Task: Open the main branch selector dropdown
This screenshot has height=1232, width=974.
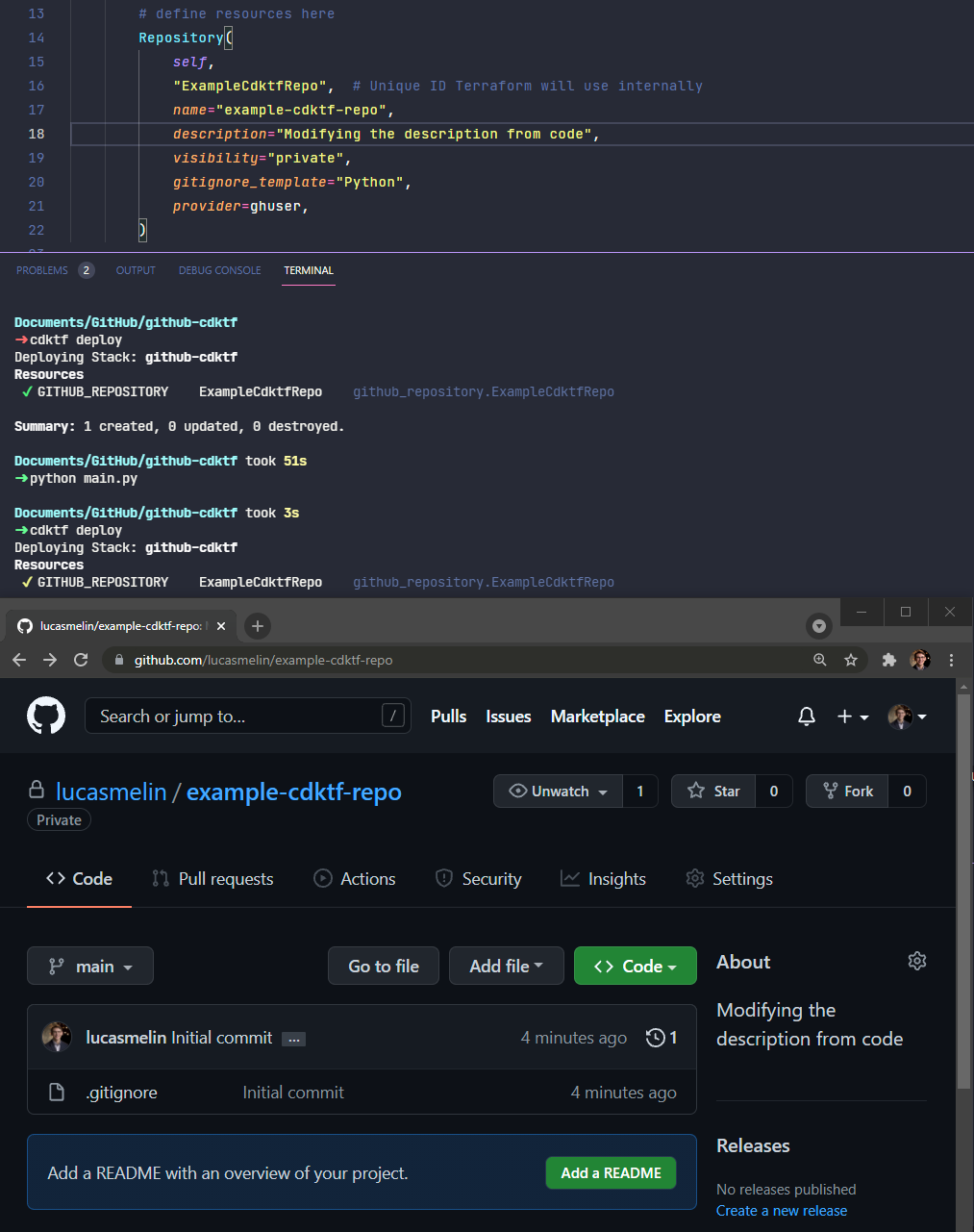Action: click(90, 967)
